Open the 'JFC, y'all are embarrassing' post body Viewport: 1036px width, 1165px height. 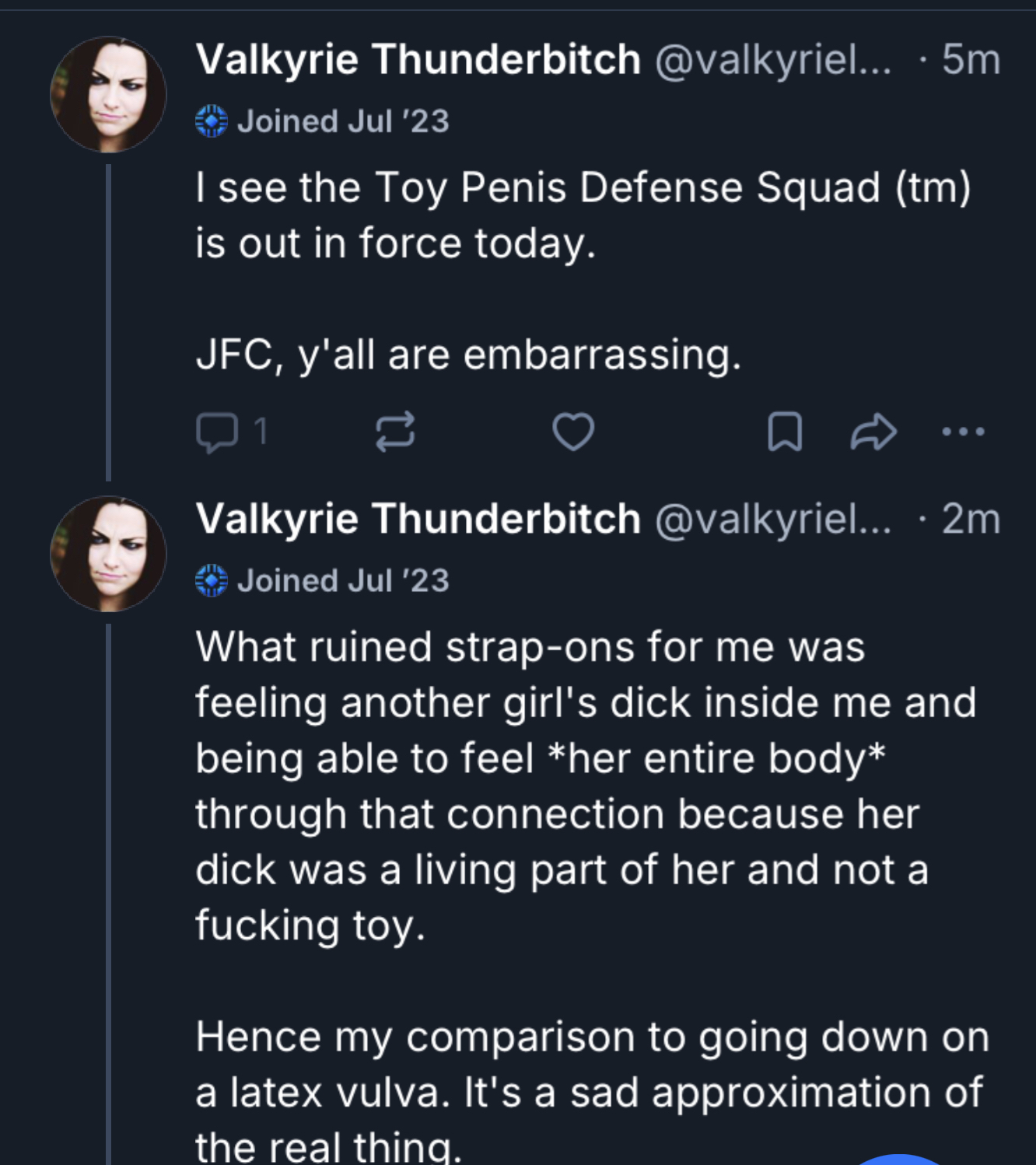click(468, 355)
